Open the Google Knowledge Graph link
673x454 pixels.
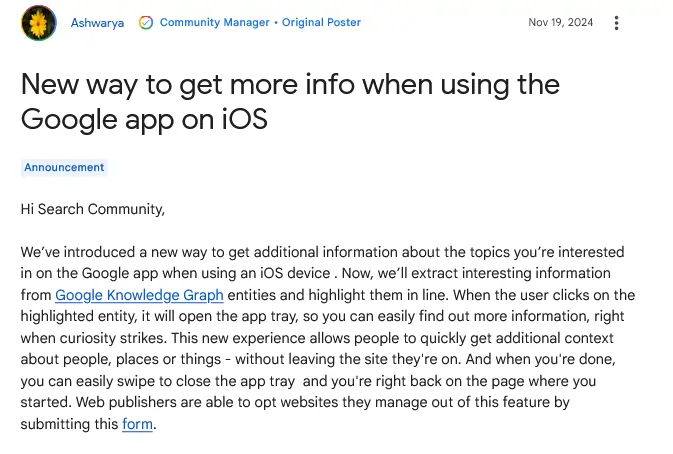[x=139, y=295]
